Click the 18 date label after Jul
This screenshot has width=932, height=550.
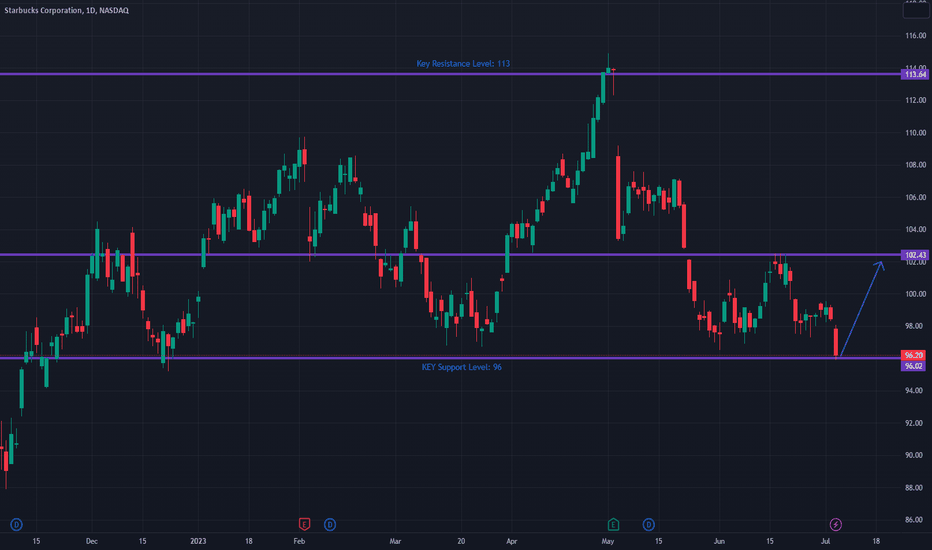click(x=876, y=541)
